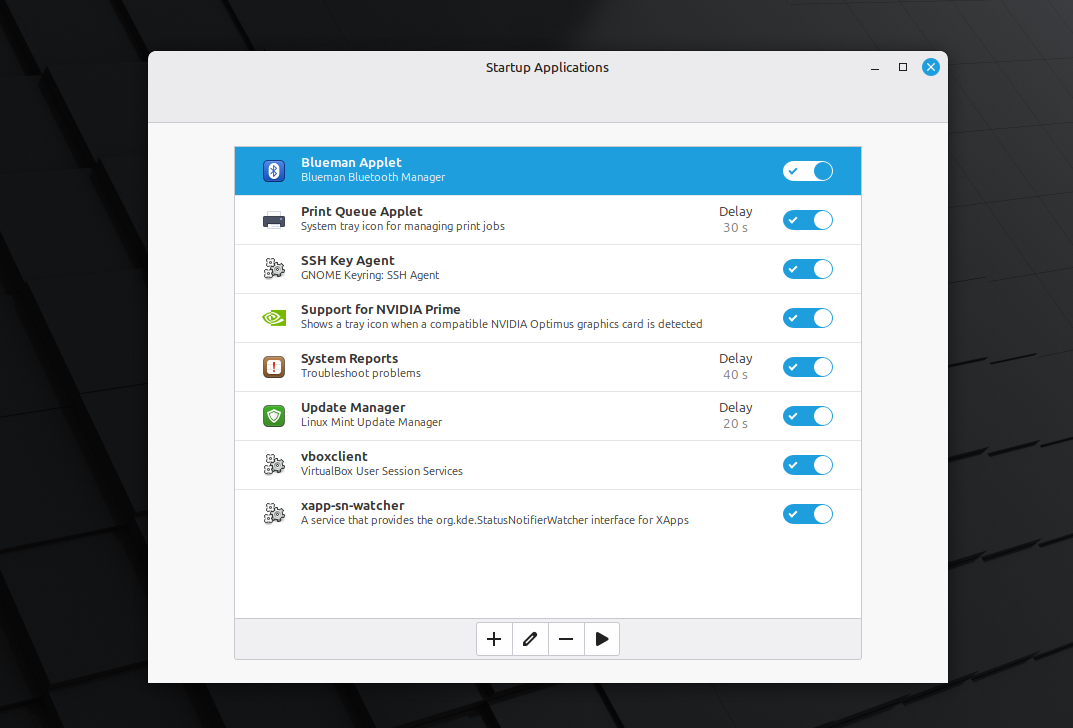Disable the xapp-sn-watcher service toggle
The width and height of the screenshot is (1073, 728).
tap(807, 513)
